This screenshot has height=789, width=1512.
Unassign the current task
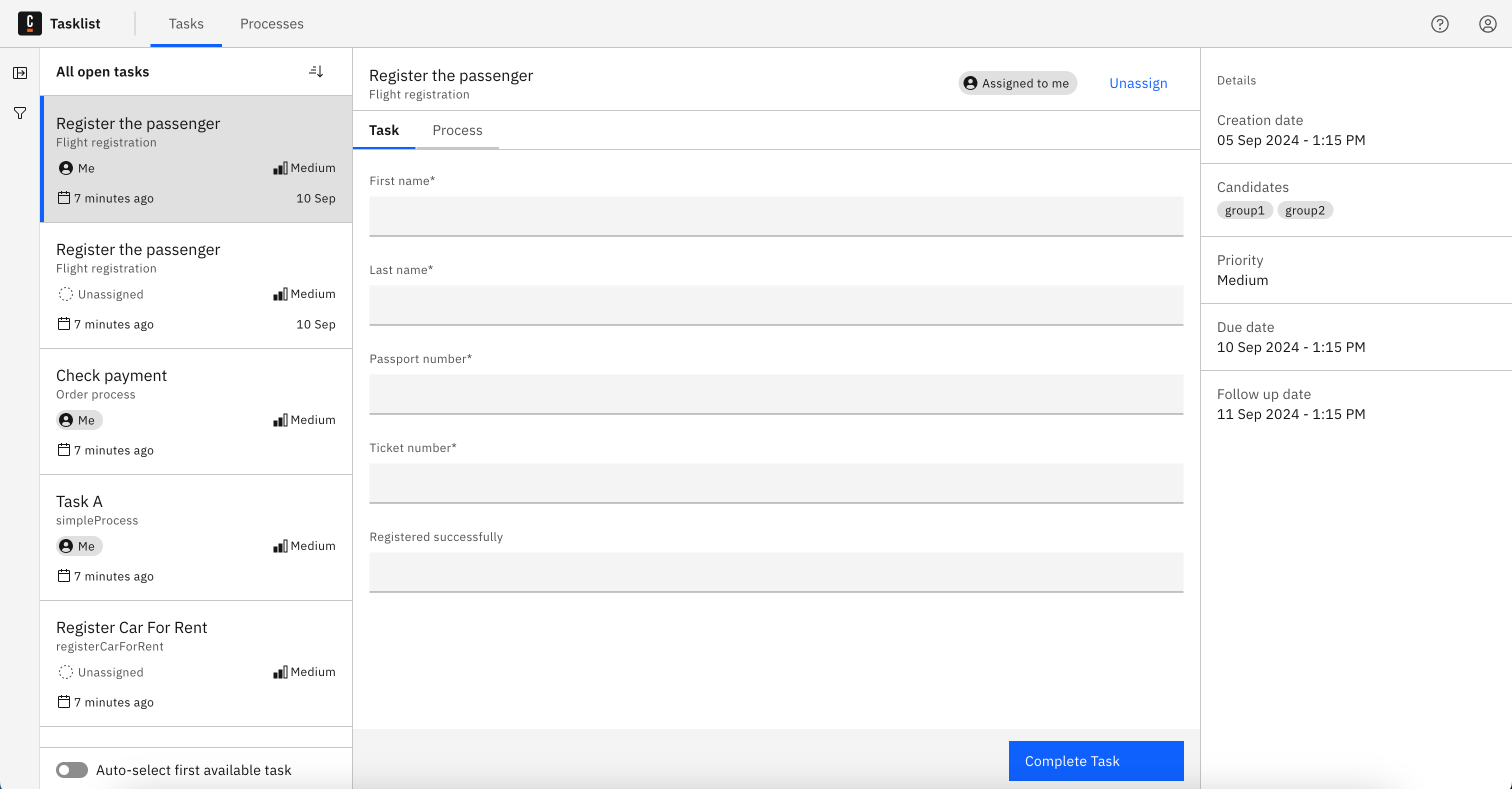(1138, 83)
